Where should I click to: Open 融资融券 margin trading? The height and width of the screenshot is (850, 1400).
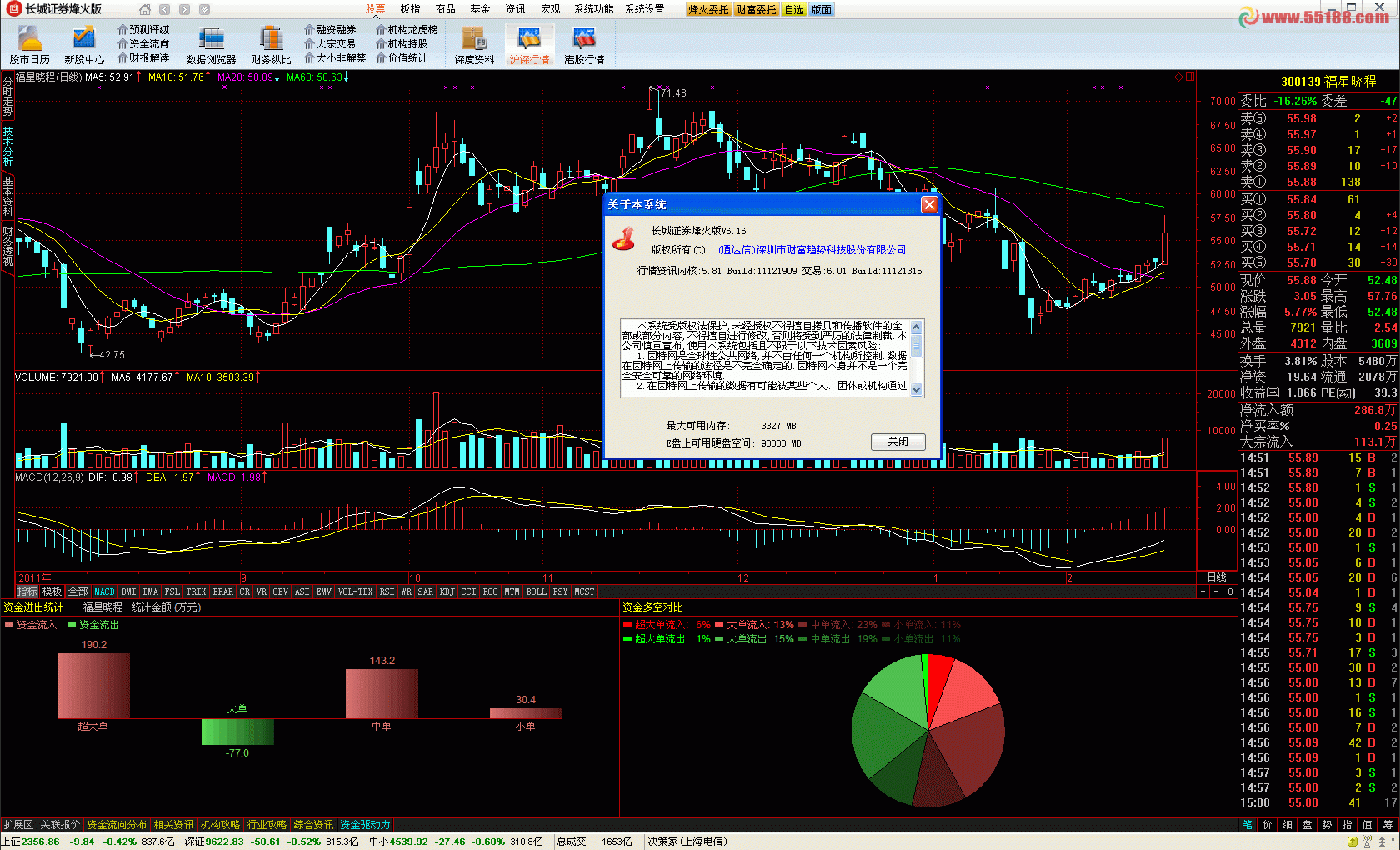pyautogui.click(x=330, y=29)
